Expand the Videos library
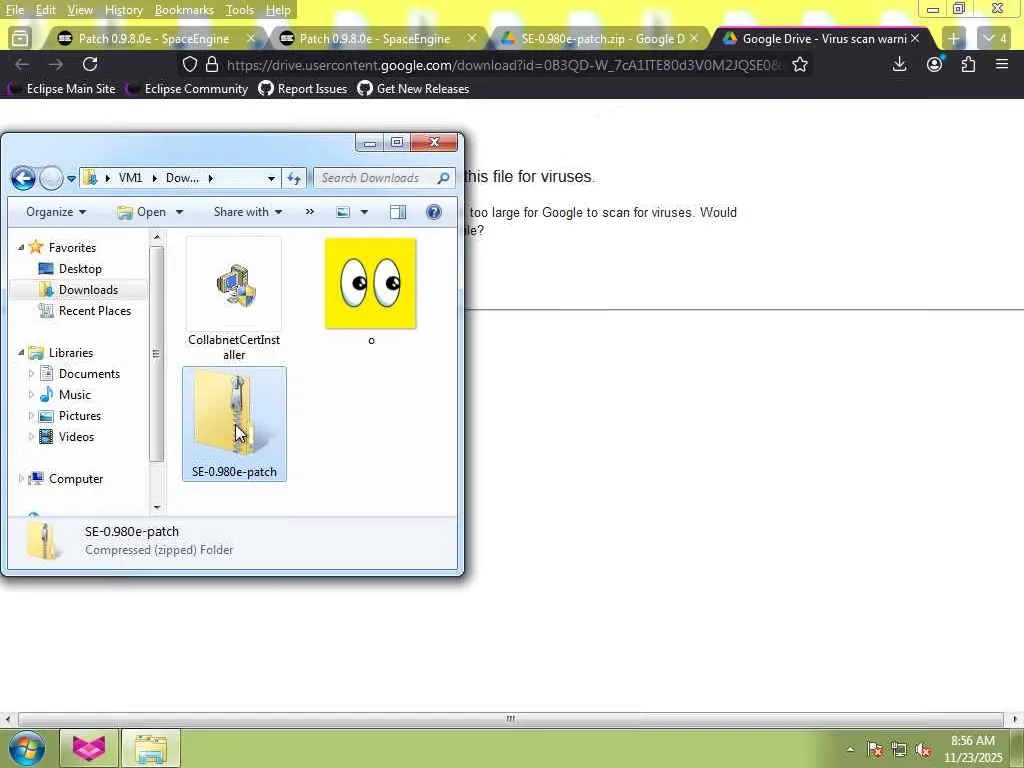 31,436
